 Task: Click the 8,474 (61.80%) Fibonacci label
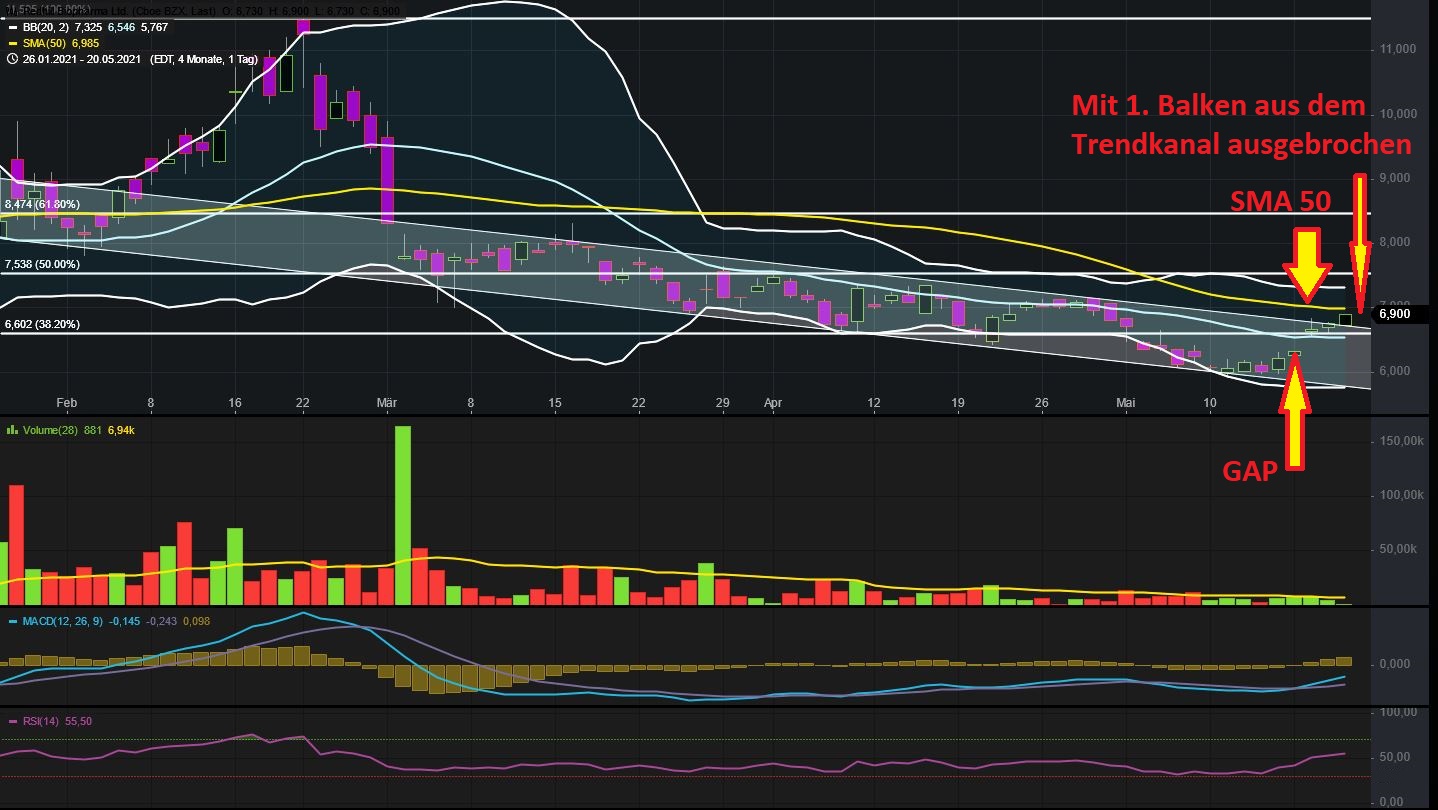click(x=40, y=203)
